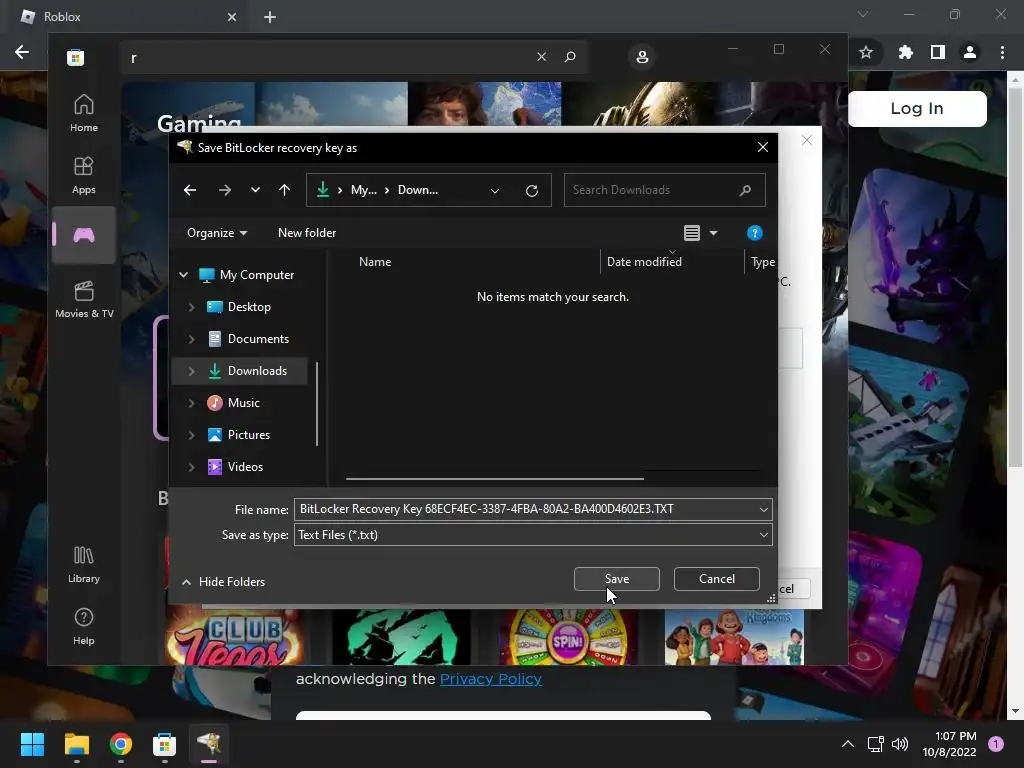Screen dimensions: 1024x768
Task: Show hidden system tray icons
Action: [847, 744]
